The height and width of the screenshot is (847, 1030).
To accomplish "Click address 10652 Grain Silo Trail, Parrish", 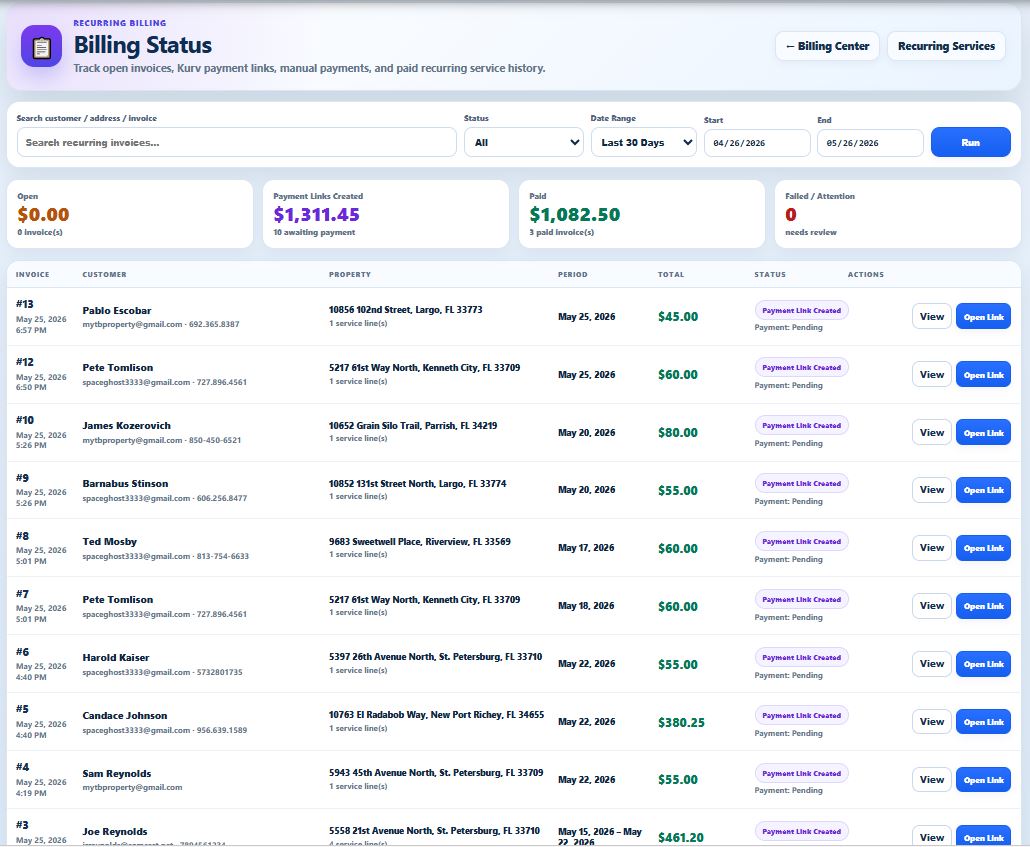I will pos(413,426).
